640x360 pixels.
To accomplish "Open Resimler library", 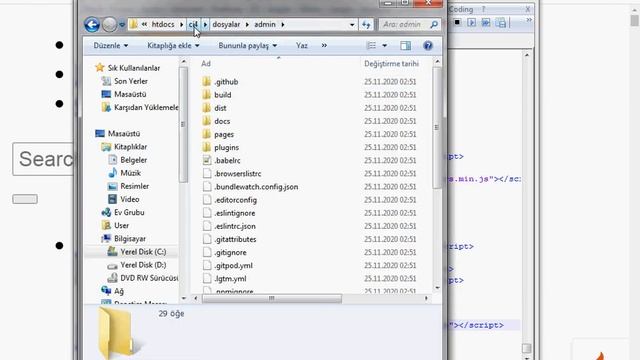I will [134, 186].
